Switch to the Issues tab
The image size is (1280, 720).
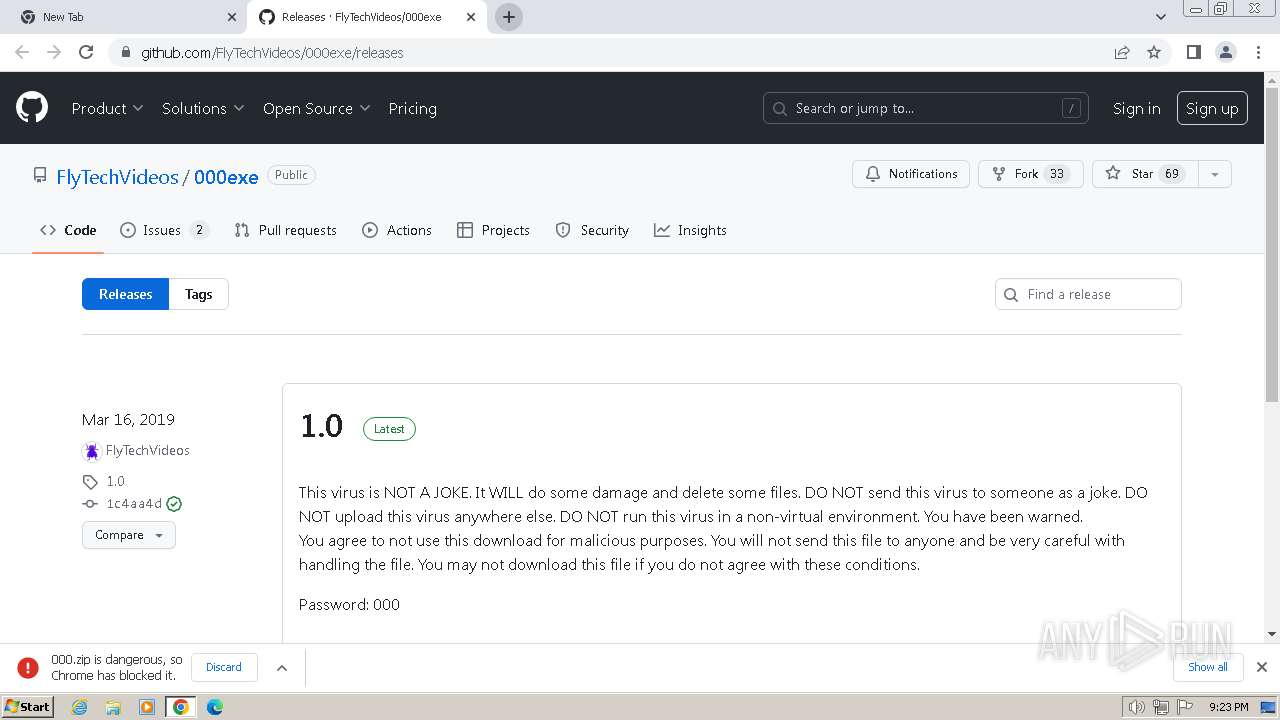(x=164, y=230)
